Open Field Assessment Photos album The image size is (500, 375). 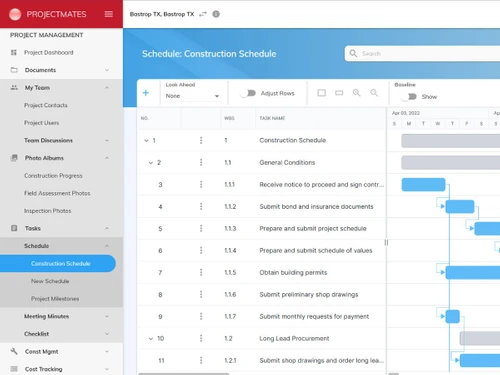pos(57,193)
